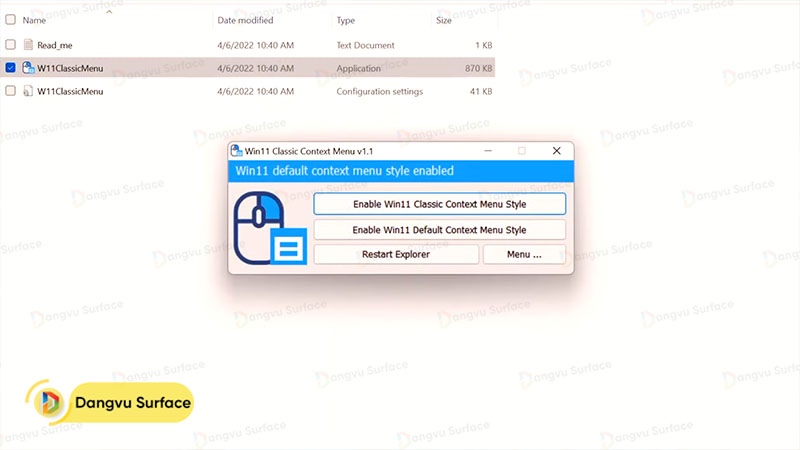Viewport: 800px width, 450px height.
Task: Click the sort arrow above Name
Action: point(109,12)
